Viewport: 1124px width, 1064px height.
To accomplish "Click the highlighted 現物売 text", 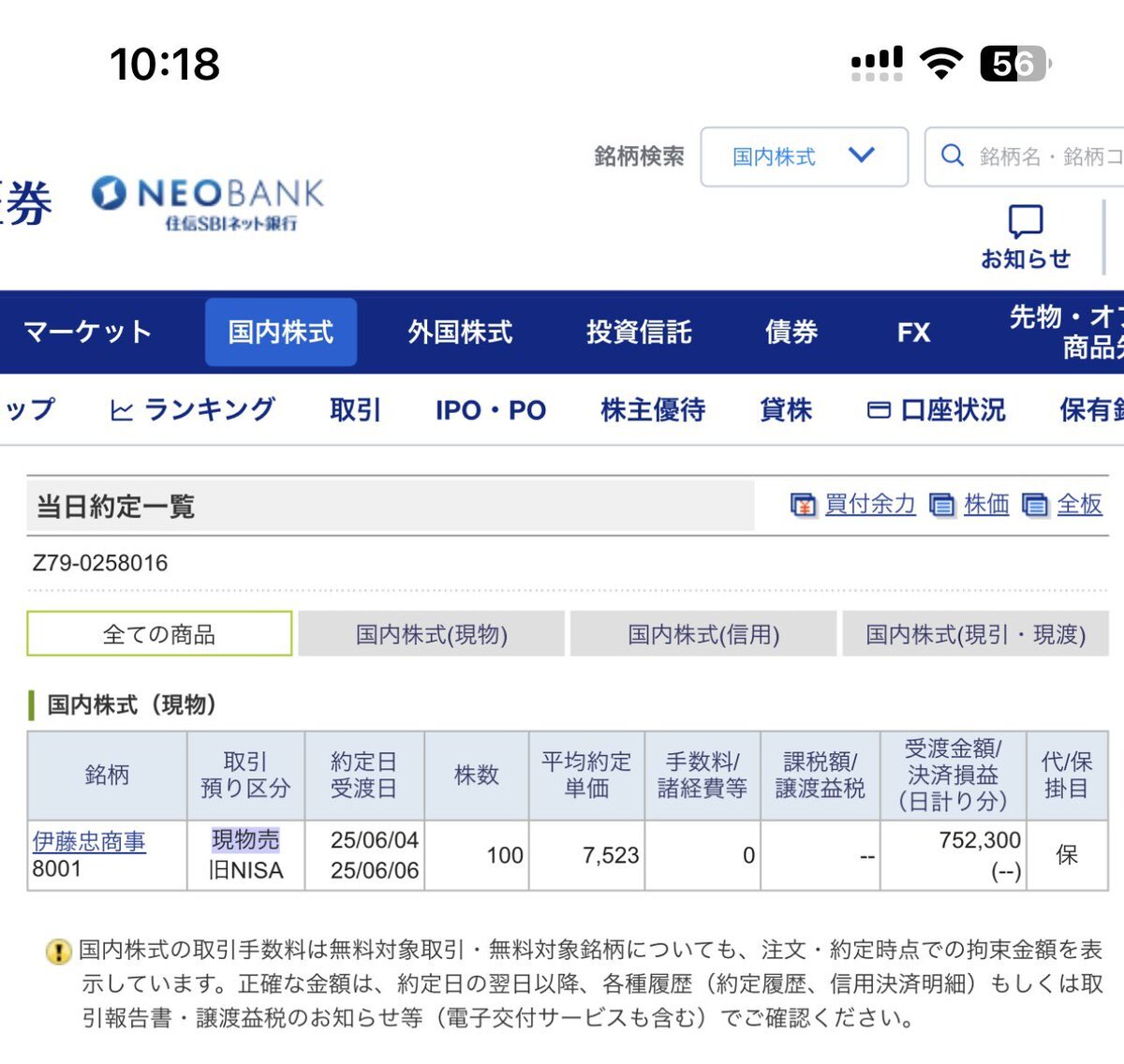I will point(245,839).
